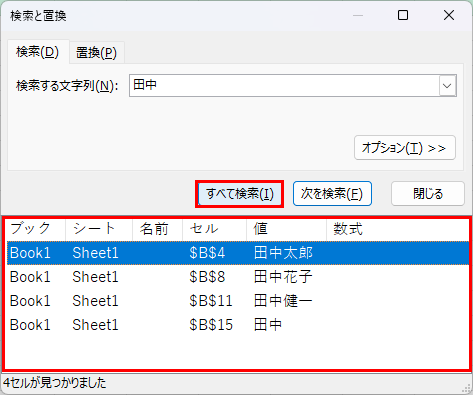This screenshot has width=473, height=395.
Task: Close the 検索と置換 dialog window
Action: pos(449,15)
